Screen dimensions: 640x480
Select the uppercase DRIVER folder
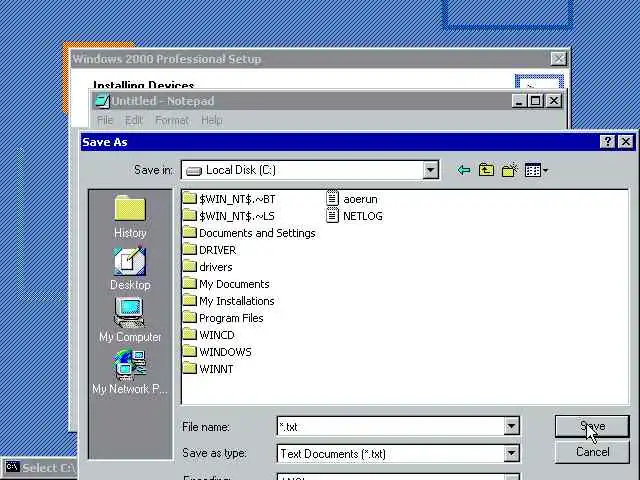209,250
